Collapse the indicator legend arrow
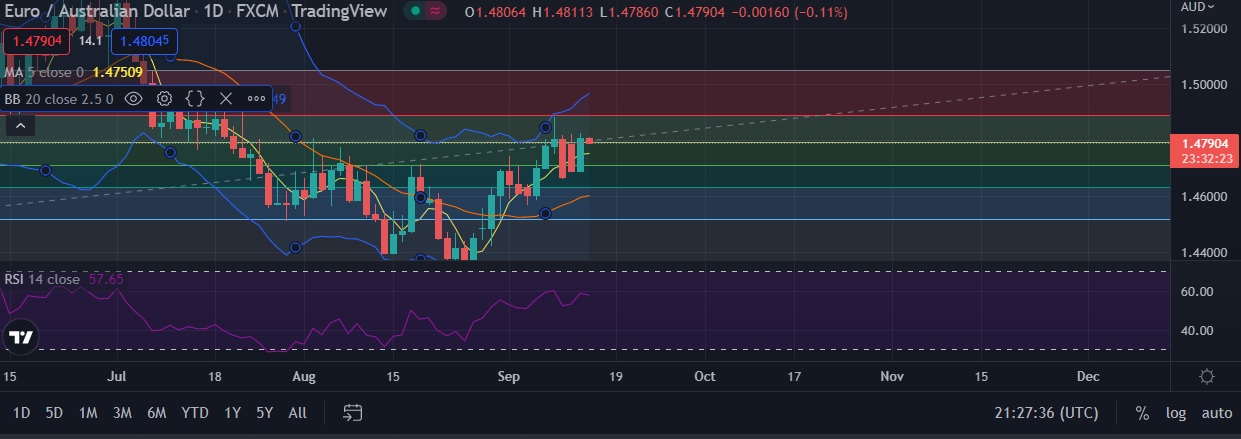Viewport: 1241px width, 439px height. point(18,125)
